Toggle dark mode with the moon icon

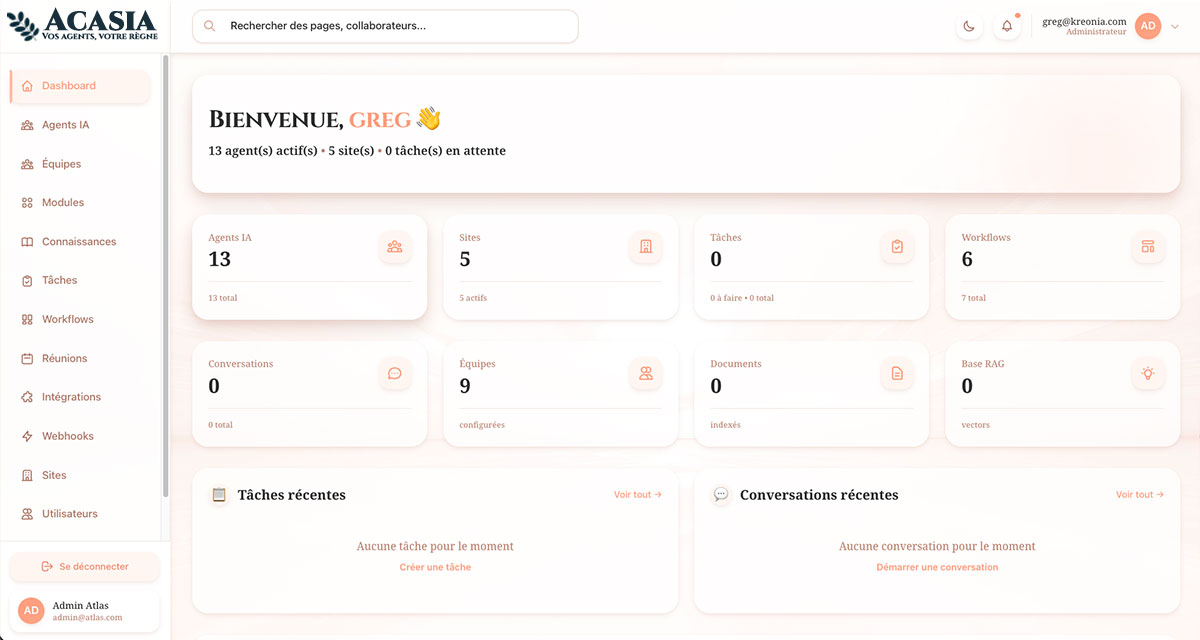[x=969, y=26]
